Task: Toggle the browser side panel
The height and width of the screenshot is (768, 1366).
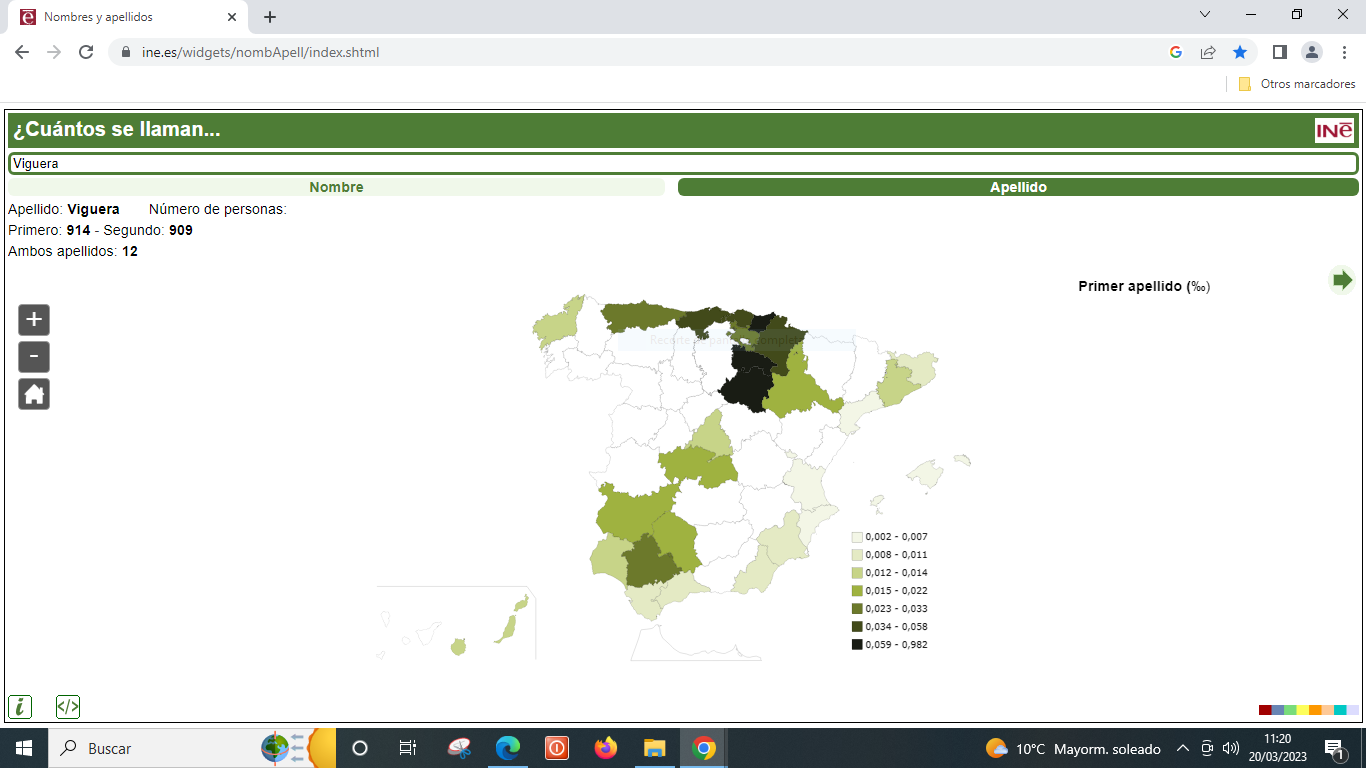Action: coord(1279,52)
